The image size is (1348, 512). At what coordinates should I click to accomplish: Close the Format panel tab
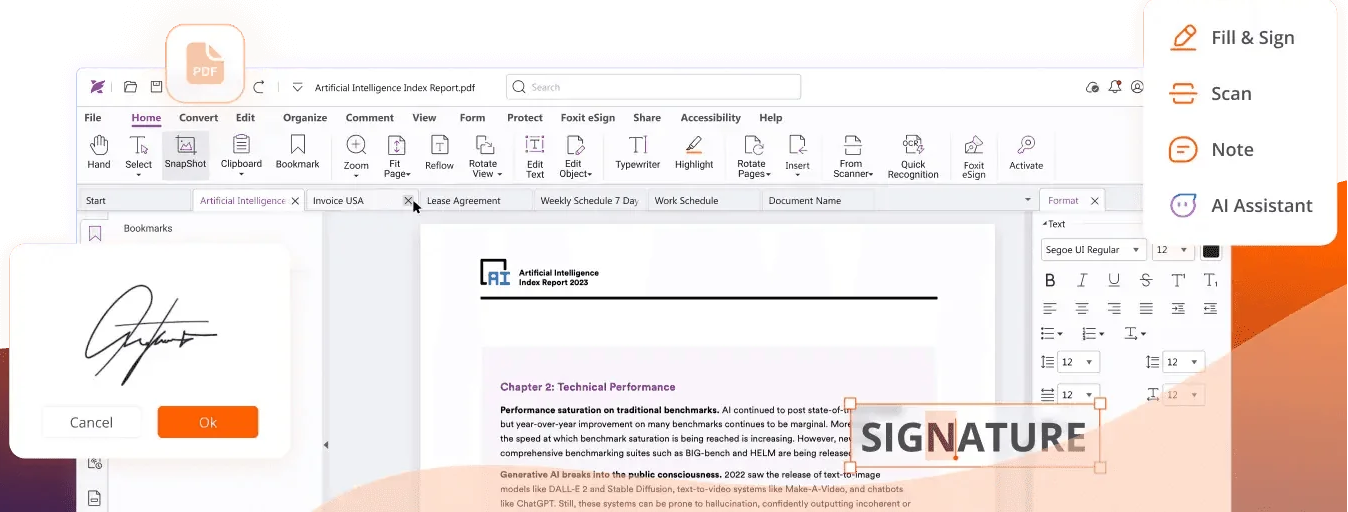click(1095, 201)
